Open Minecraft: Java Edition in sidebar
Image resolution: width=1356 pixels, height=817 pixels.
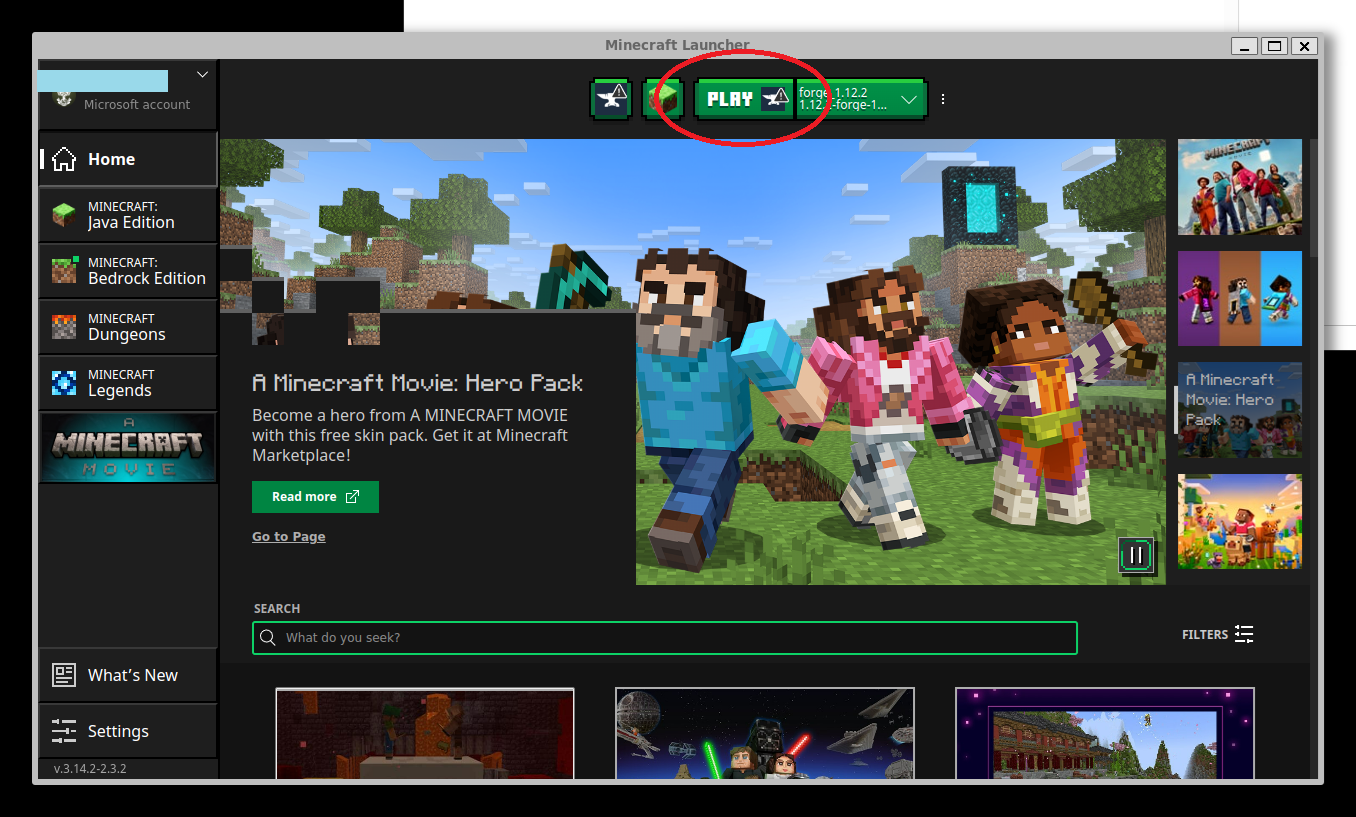128,215
